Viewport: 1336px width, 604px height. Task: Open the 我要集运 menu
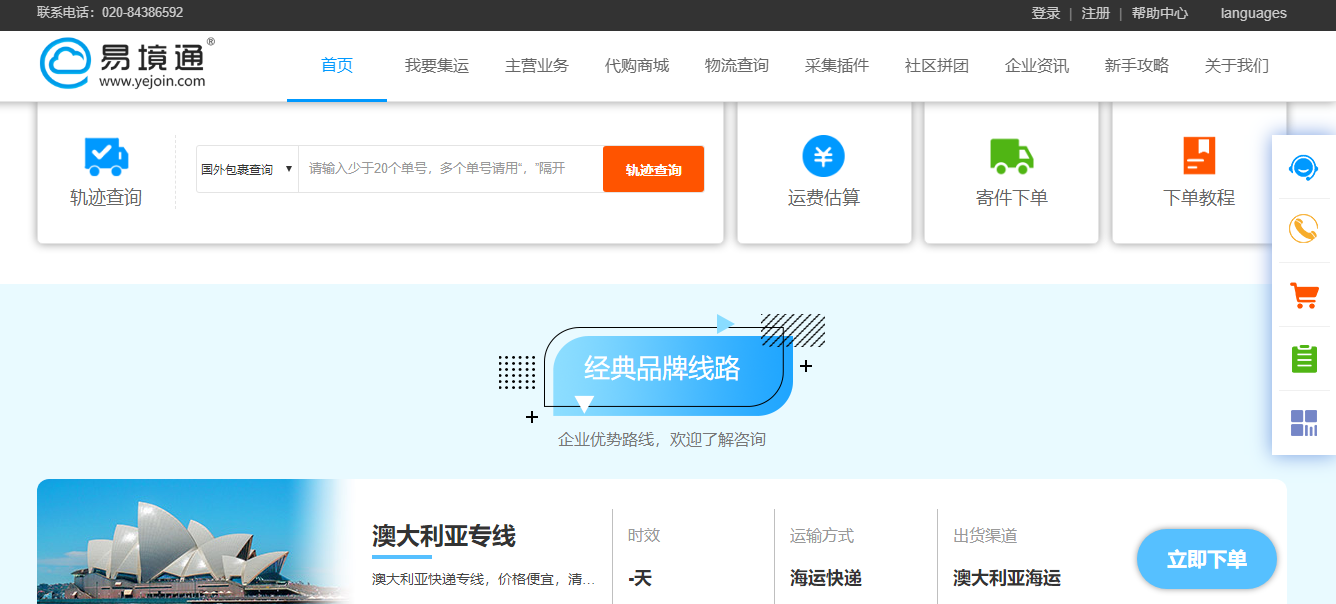pos(437,66)
